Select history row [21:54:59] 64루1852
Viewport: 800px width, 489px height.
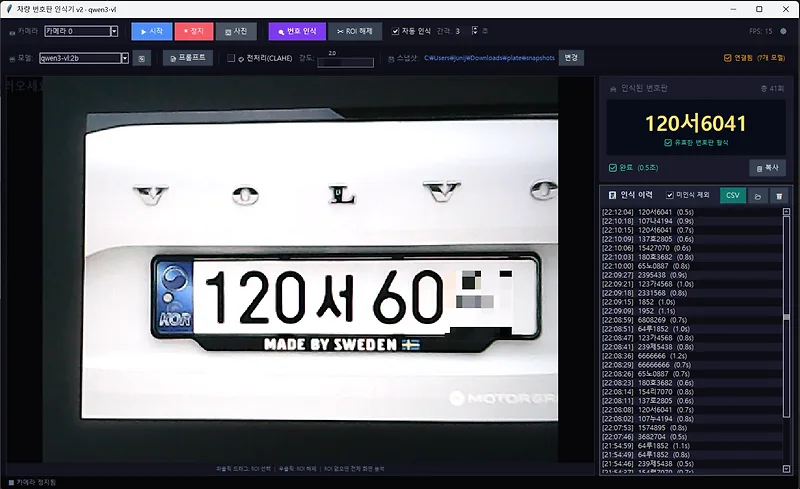691,446
